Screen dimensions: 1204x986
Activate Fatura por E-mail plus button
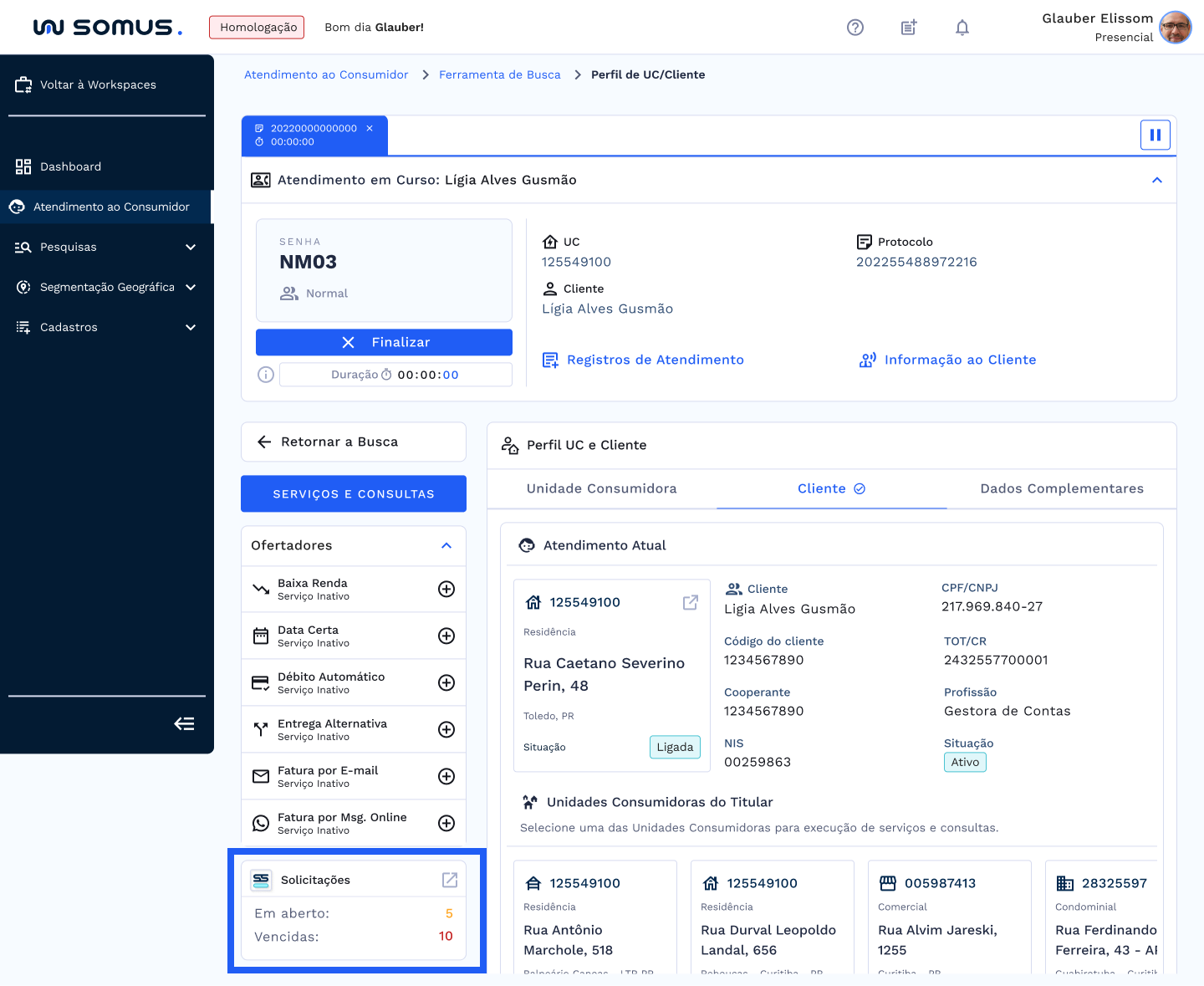(446, 776)
